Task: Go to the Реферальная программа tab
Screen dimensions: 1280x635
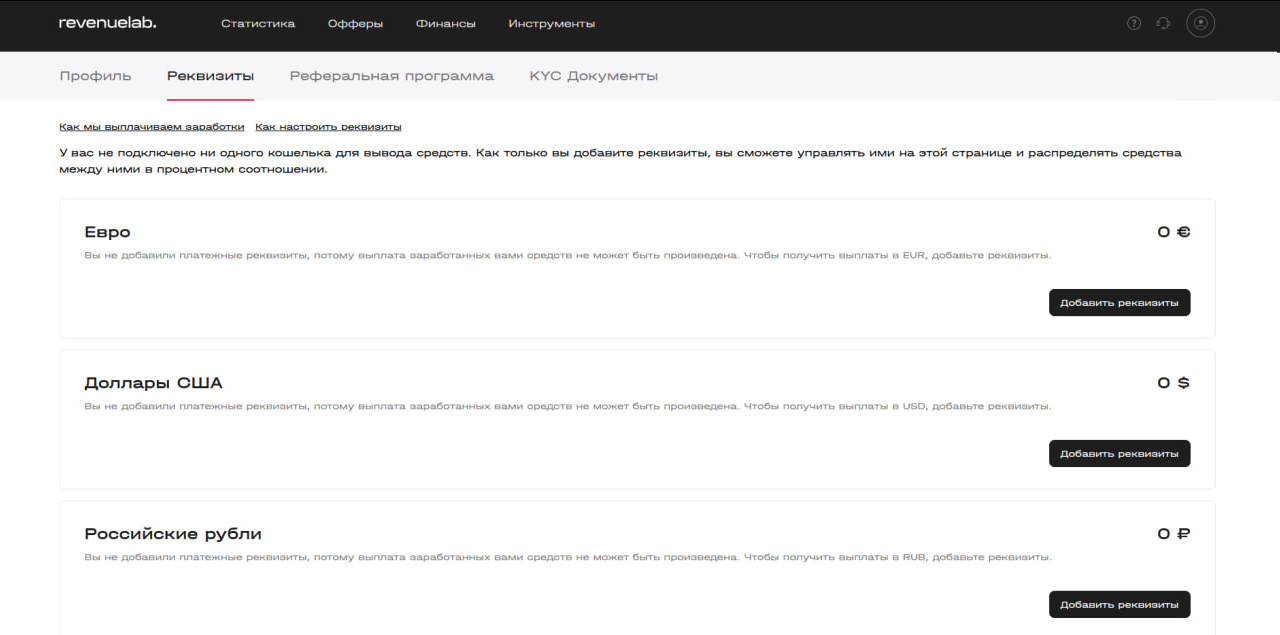Action: [x=391, y=76]
